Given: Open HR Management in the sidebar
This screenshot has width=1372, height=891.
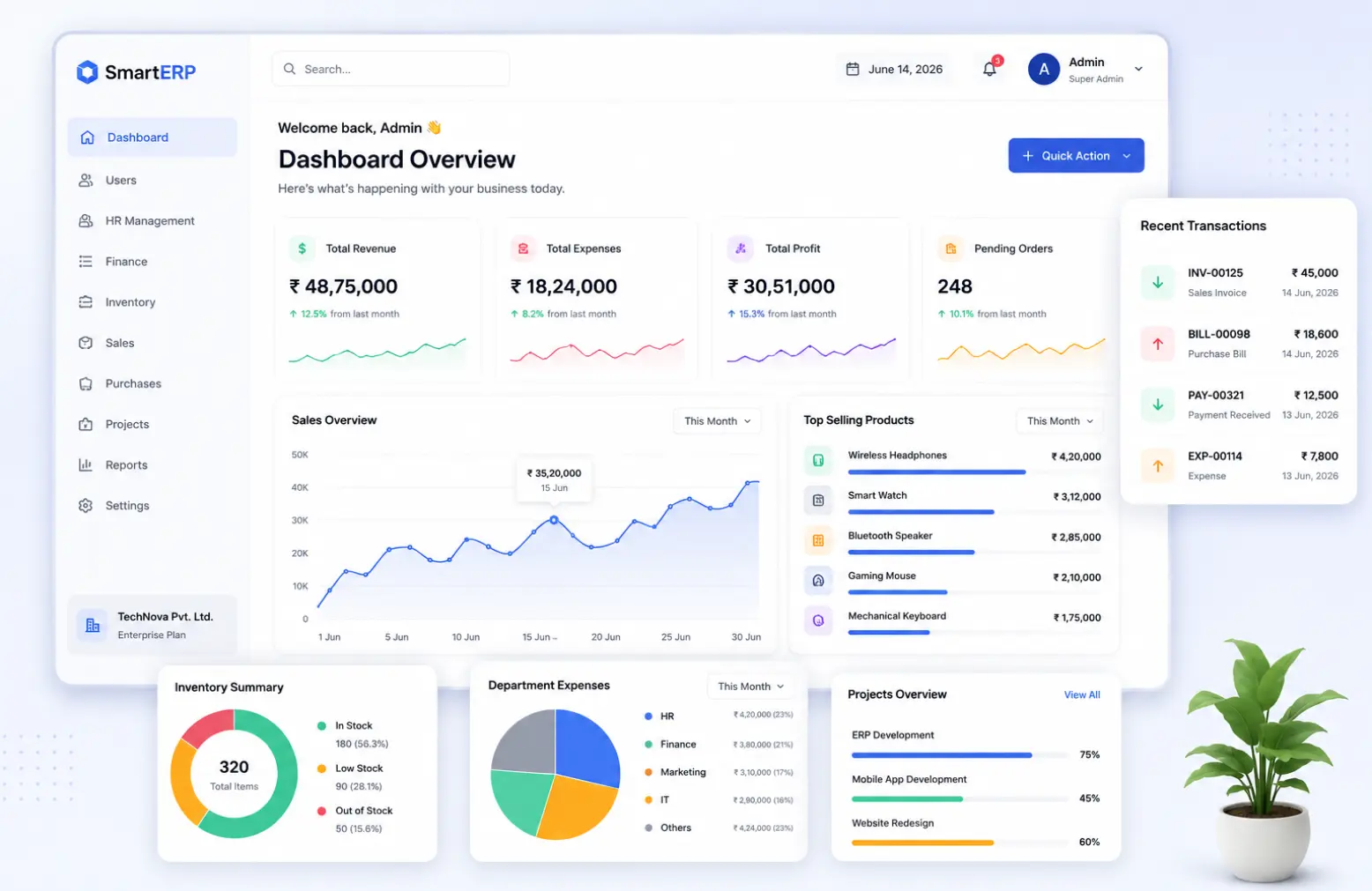Looking at the screenshot, I should point(152,221).
